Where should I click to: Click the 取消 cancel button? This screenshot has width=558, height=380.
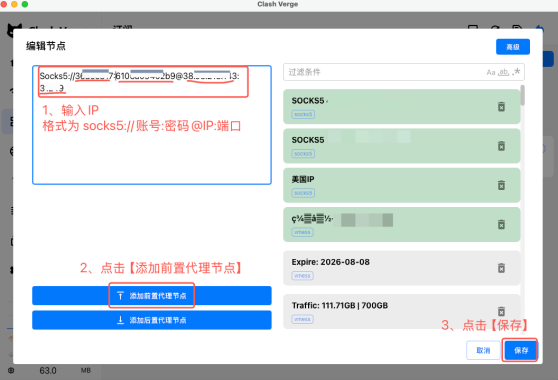(483, 350)
